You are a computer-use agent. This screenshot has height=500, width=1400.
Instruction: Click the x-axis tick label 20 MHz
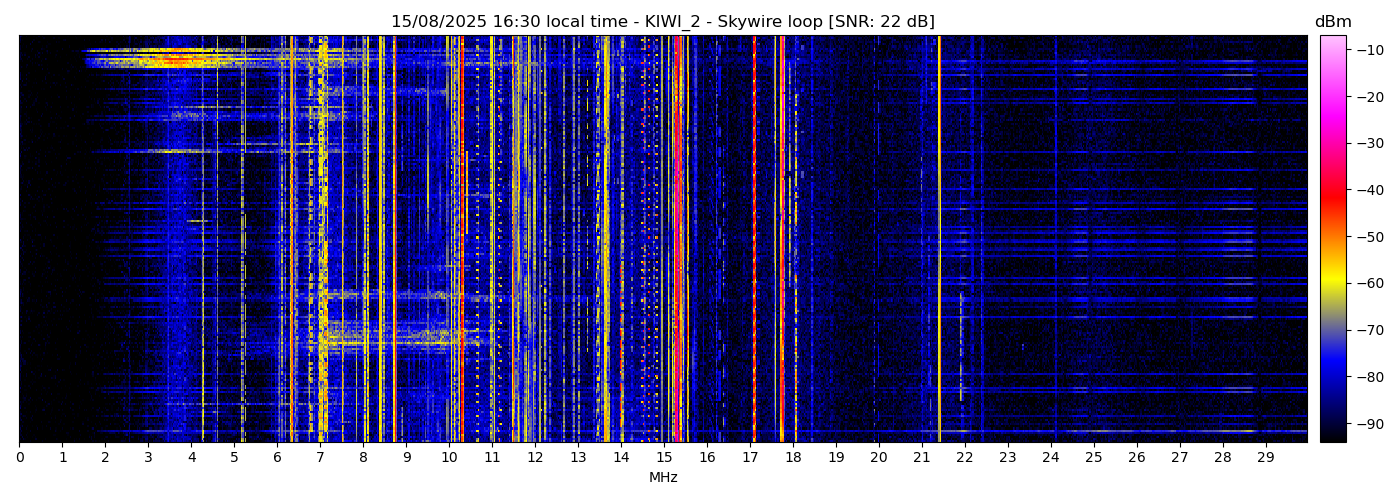(x=879, y=458)
